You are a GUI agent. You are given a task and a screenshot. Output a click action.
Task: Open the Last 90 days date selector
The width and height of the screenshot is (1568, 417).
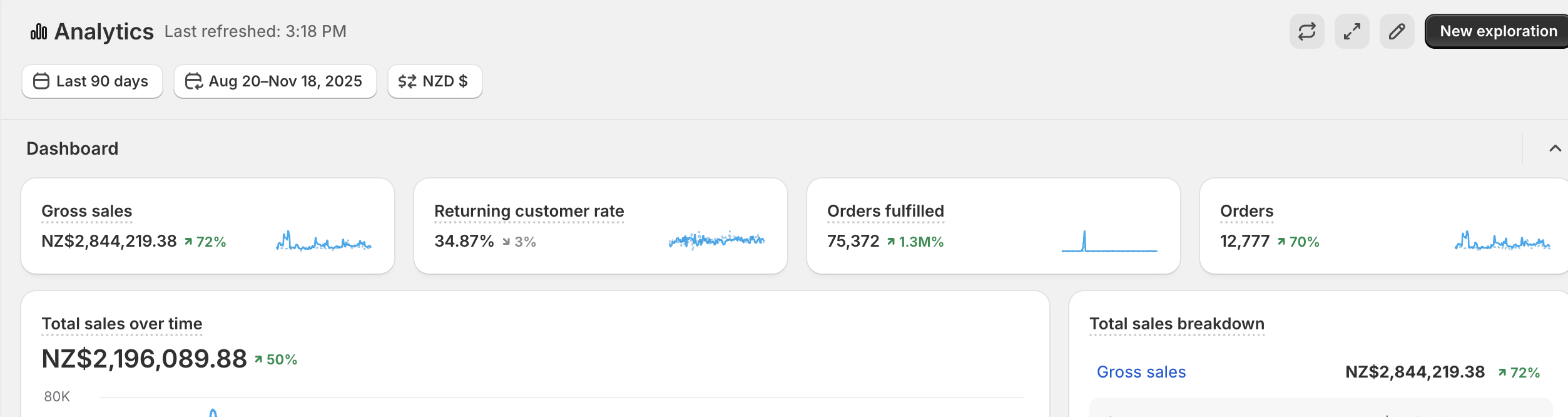tap(91, 81)
